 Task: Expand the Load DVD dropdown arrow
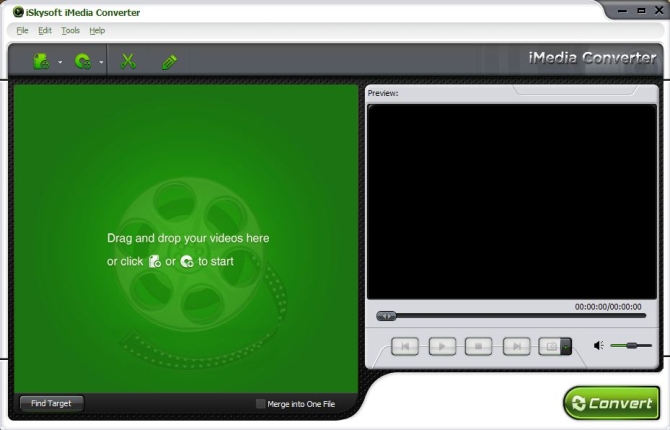[101, 63]
